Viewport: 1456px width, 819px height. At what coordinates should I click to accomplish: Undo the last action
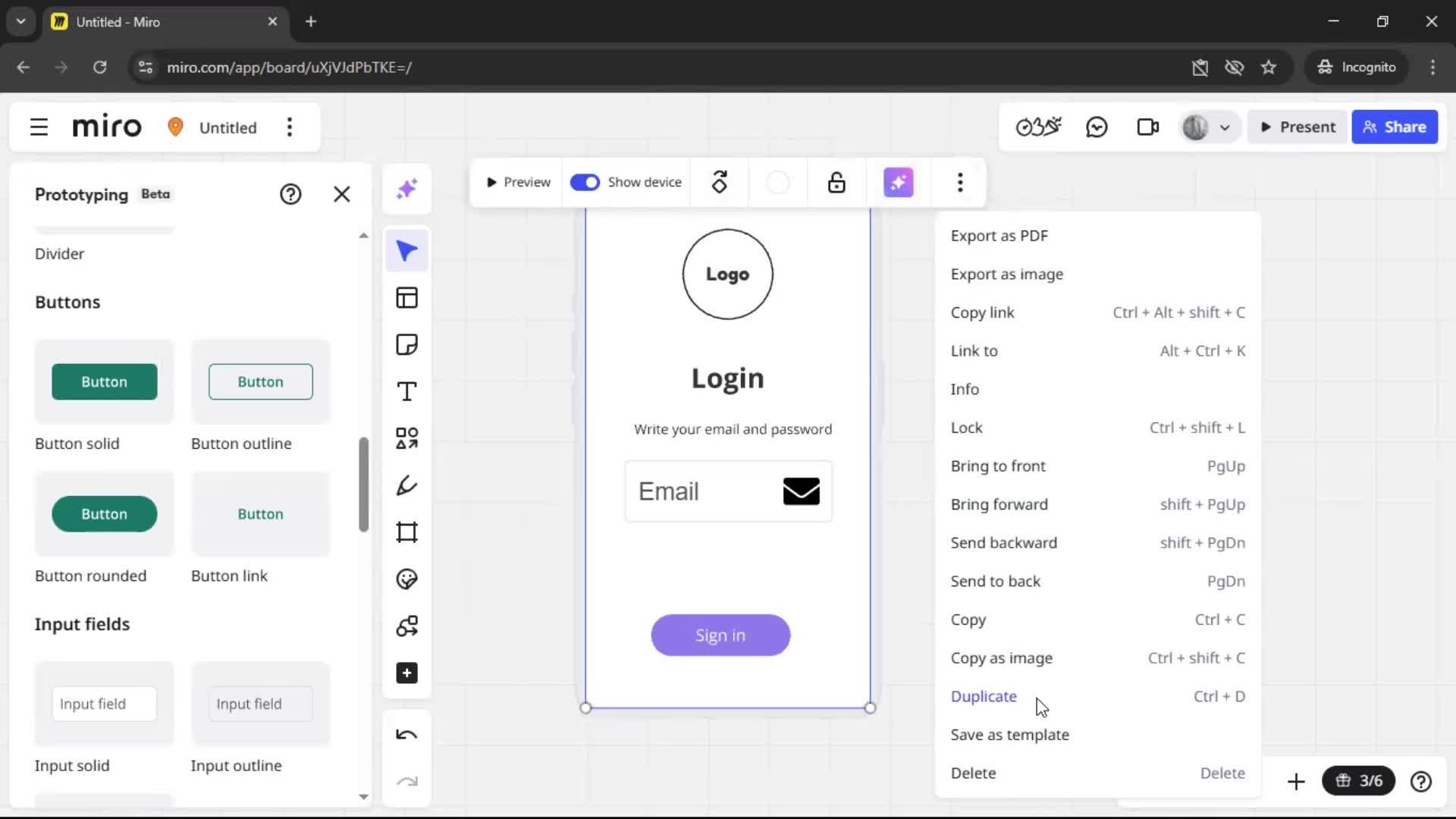pyautogui.click(x=407, y=735)
